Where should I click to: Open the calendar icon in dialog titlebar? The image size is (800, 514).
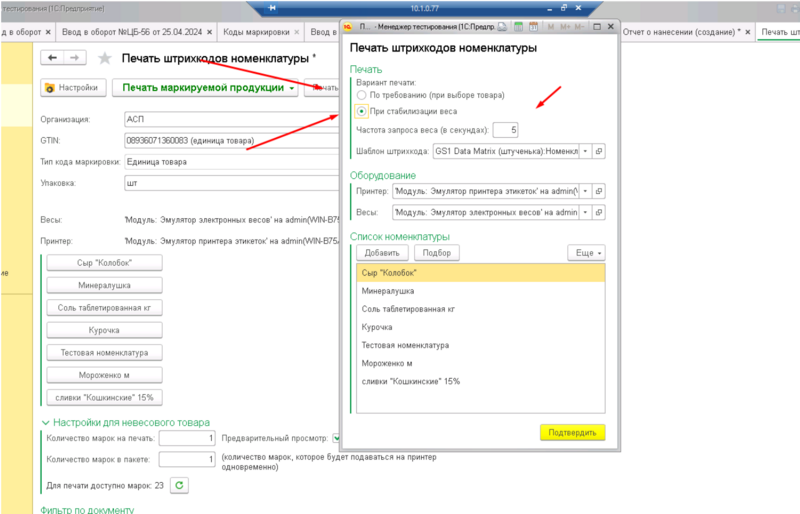point(534,26)
